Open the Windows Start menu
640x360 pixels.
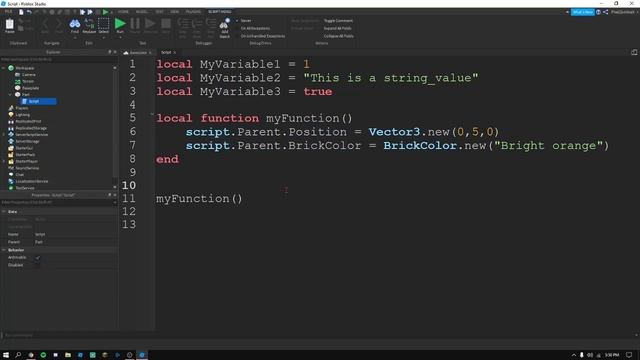pyautogui.click(x=6, y=355)
